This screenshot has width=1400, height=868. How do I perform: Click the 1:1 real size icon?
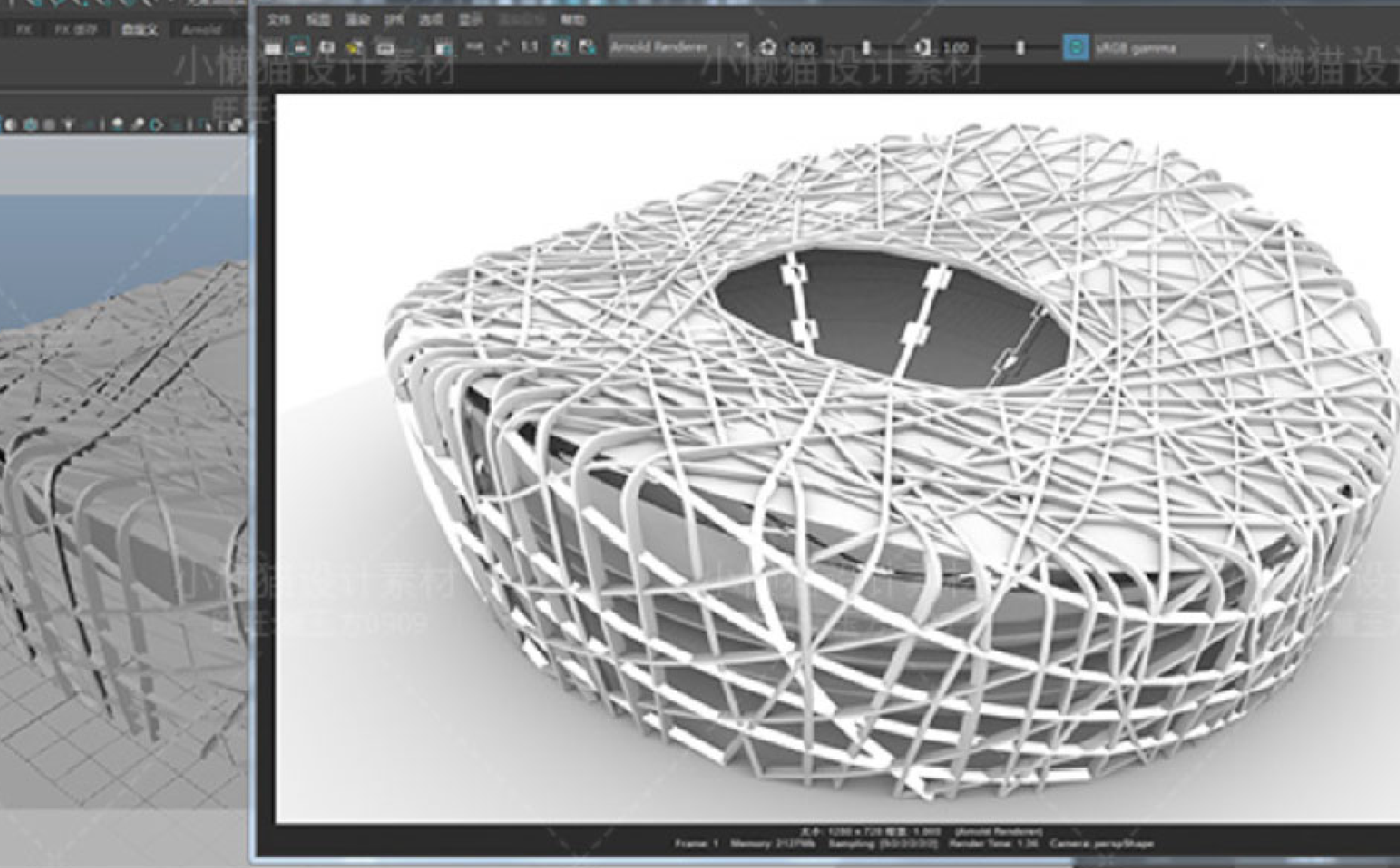(529, 47)
